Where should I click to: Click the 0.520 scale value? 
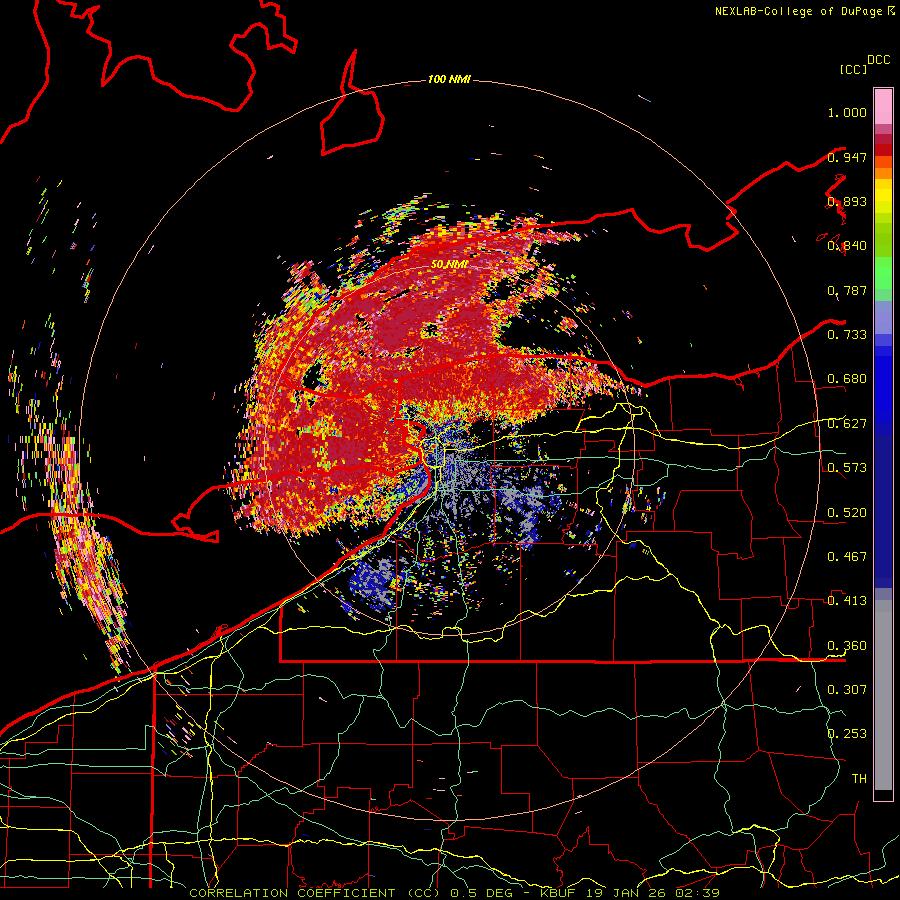coord(847,513)
